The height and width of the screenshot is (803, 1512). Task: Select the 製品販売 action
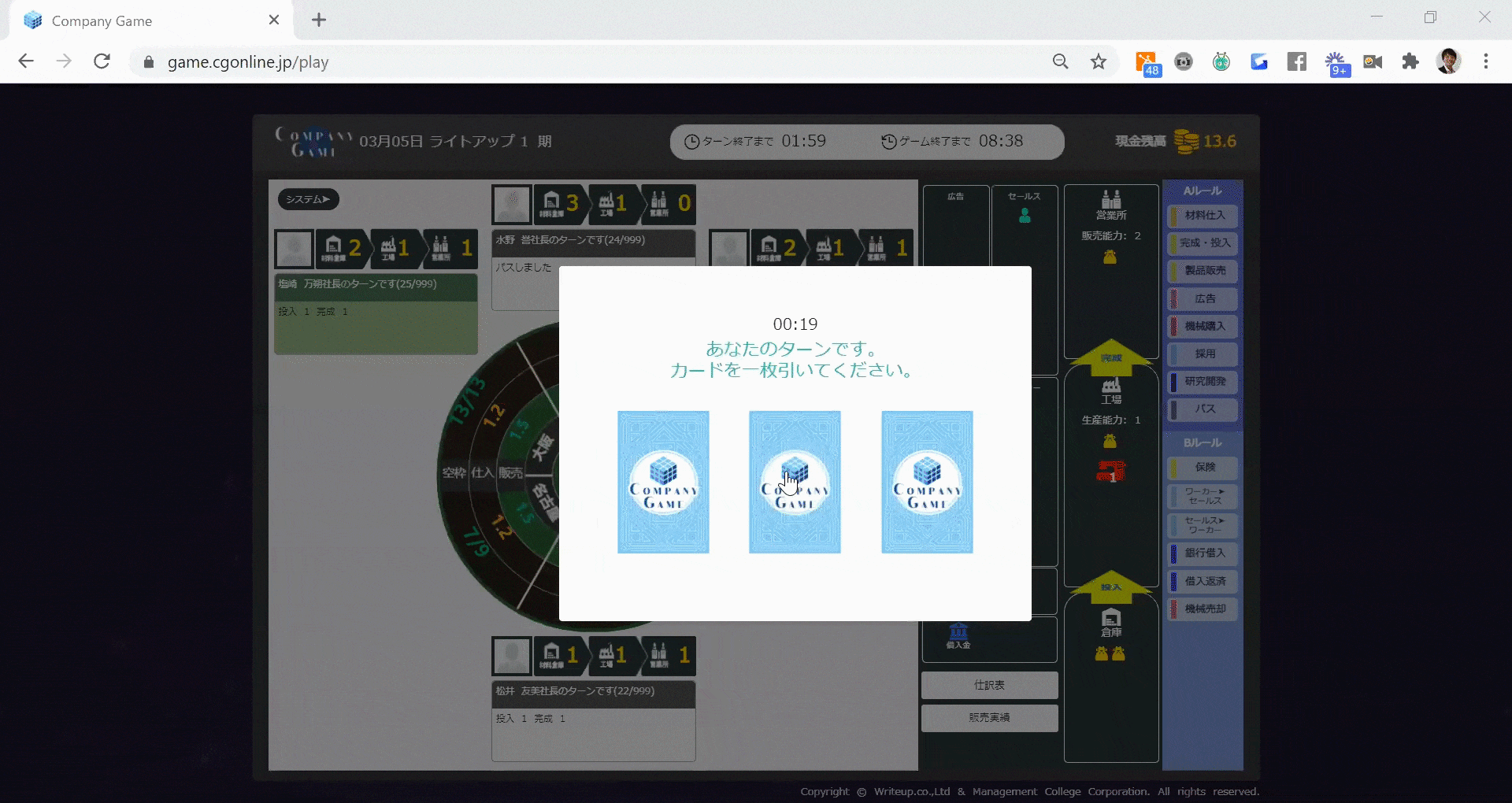(1203, 271)
